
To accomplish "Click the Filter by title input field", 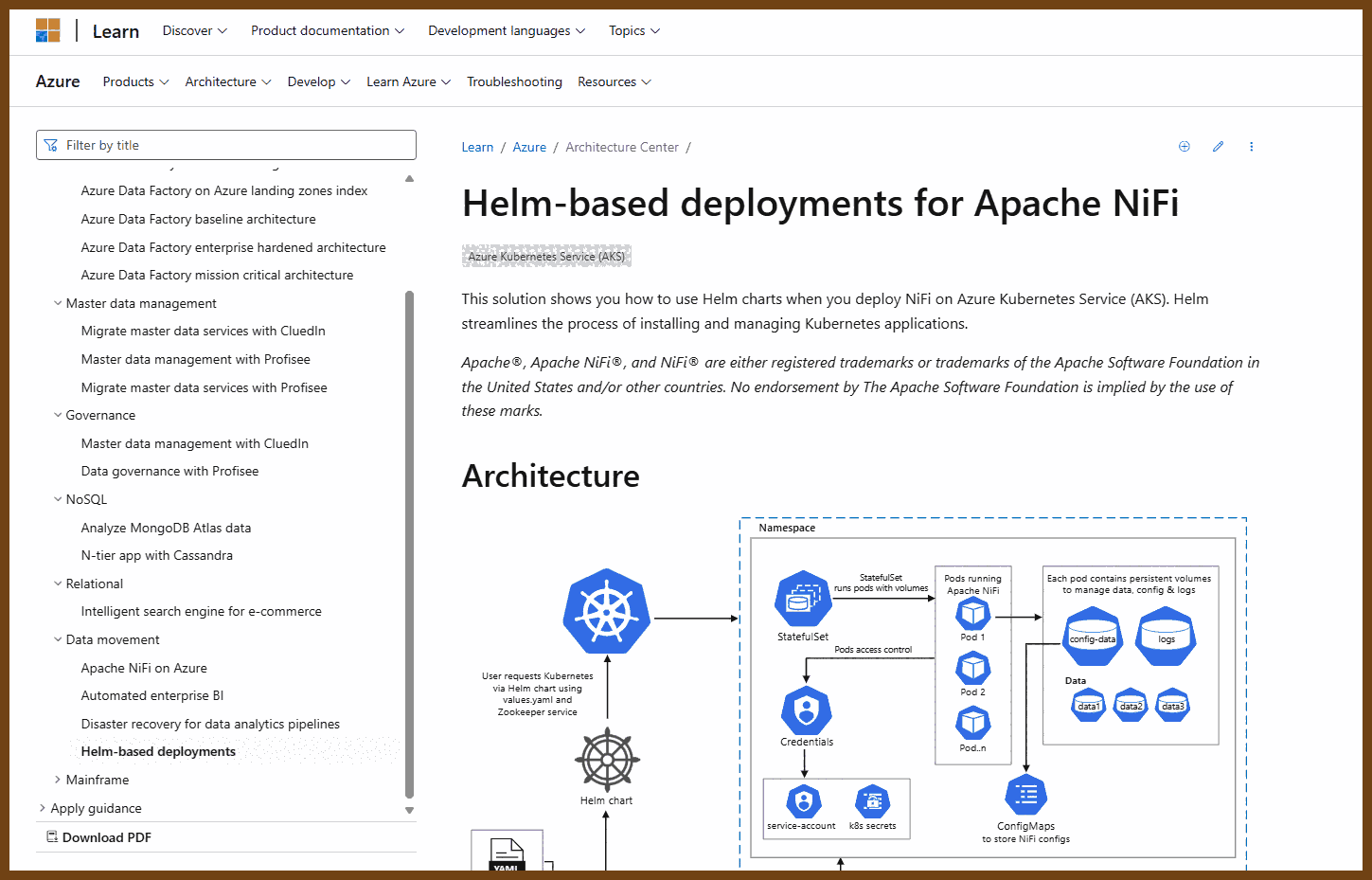I will [x=226, y=145].
